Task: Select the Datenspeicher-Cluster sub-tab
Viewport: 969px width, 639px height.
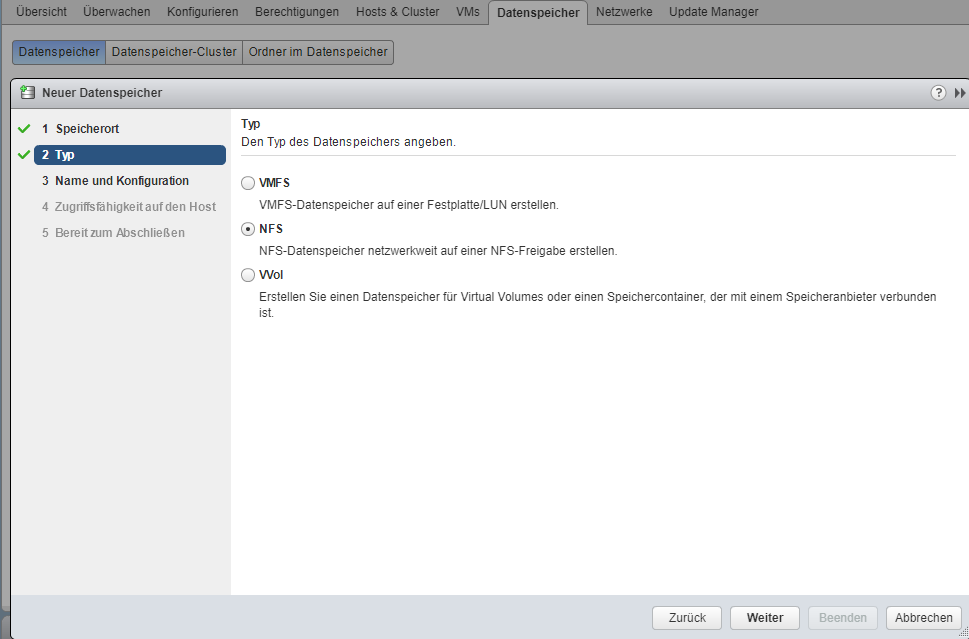Action: (x=174, y=52)
